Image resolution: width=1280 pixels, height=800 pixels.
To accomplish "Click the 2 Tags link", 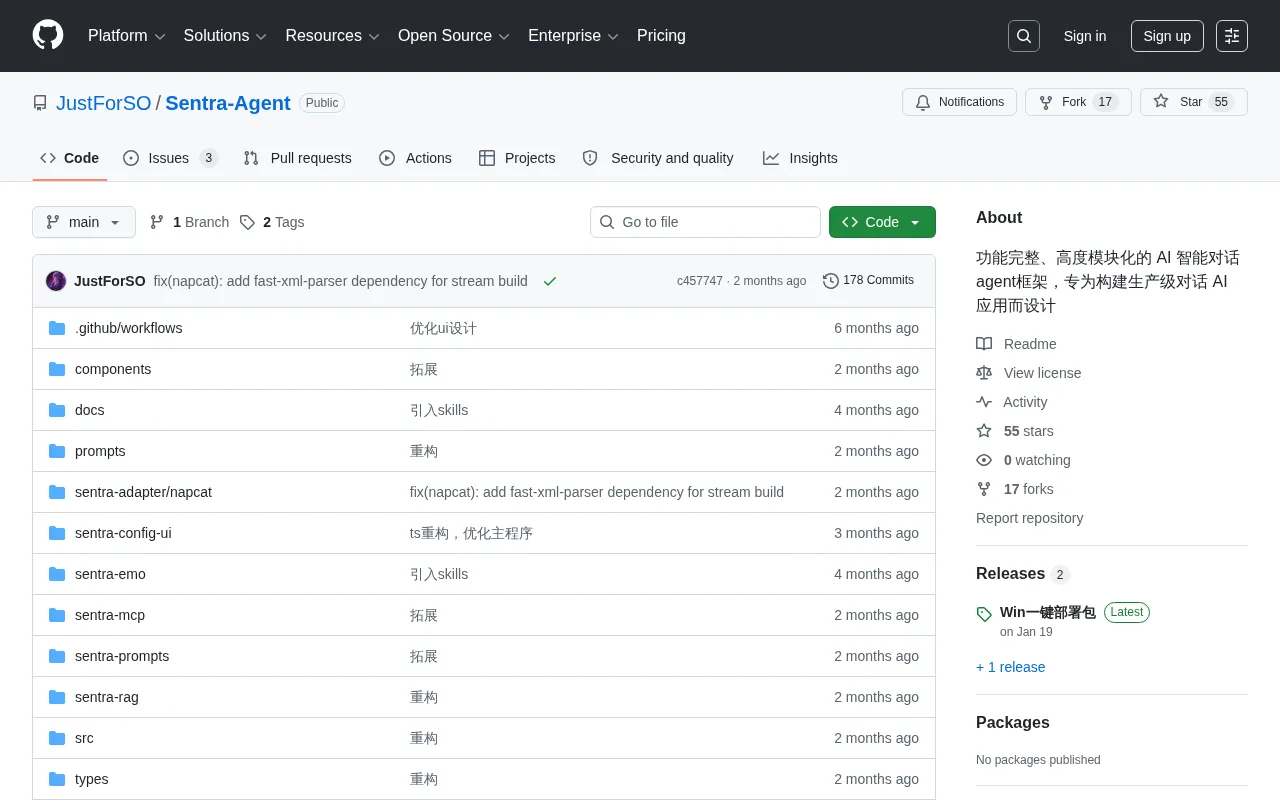I will pos(272,222).
